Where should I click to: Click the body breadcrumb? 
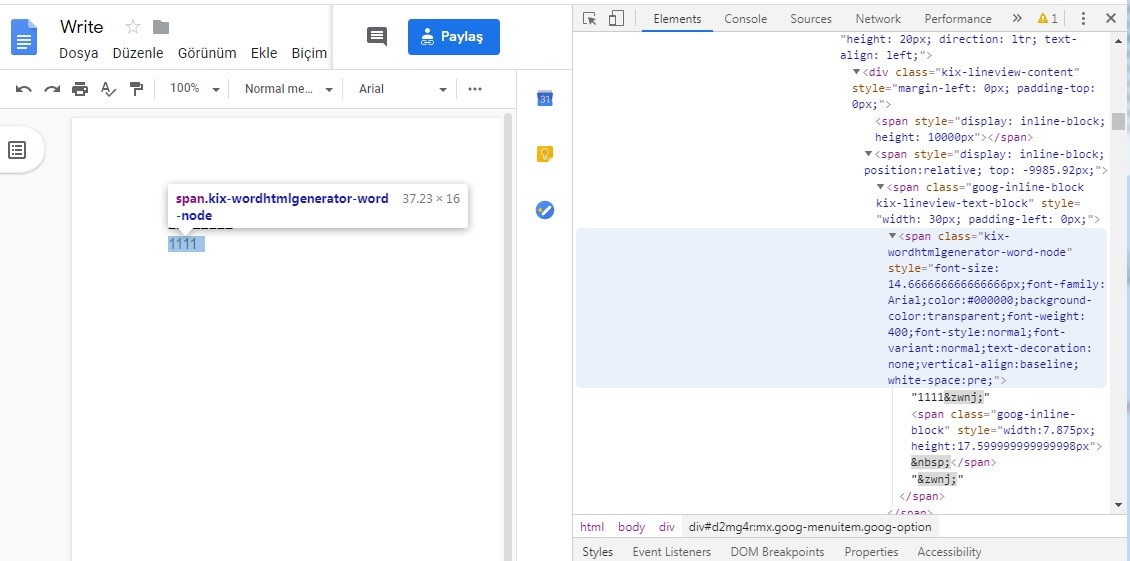pyautogui.click(x=631, y=527)
